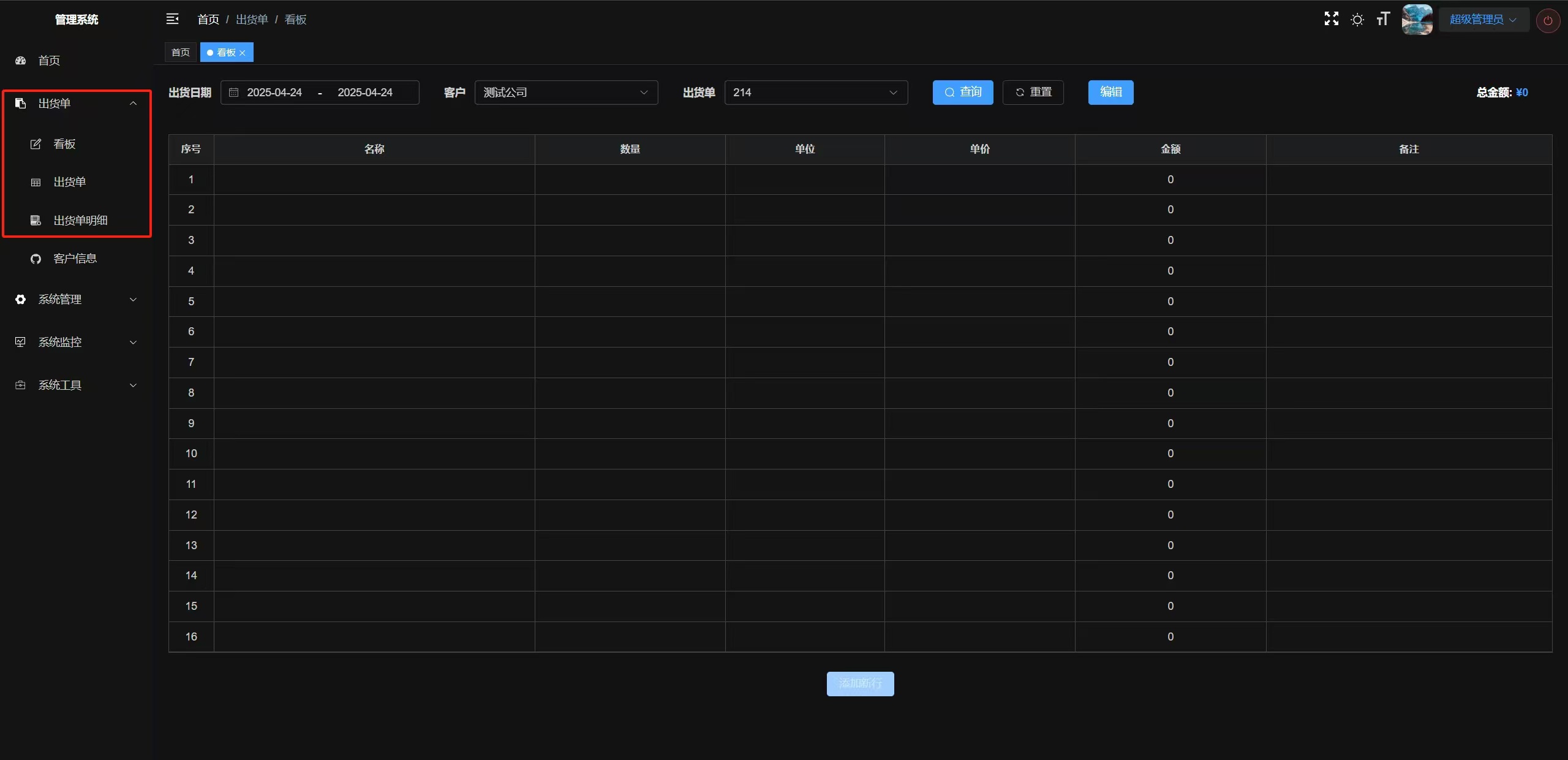Click the user avatar image
This screenshot has height=760, width=1568.
[x=1417, y=20]
